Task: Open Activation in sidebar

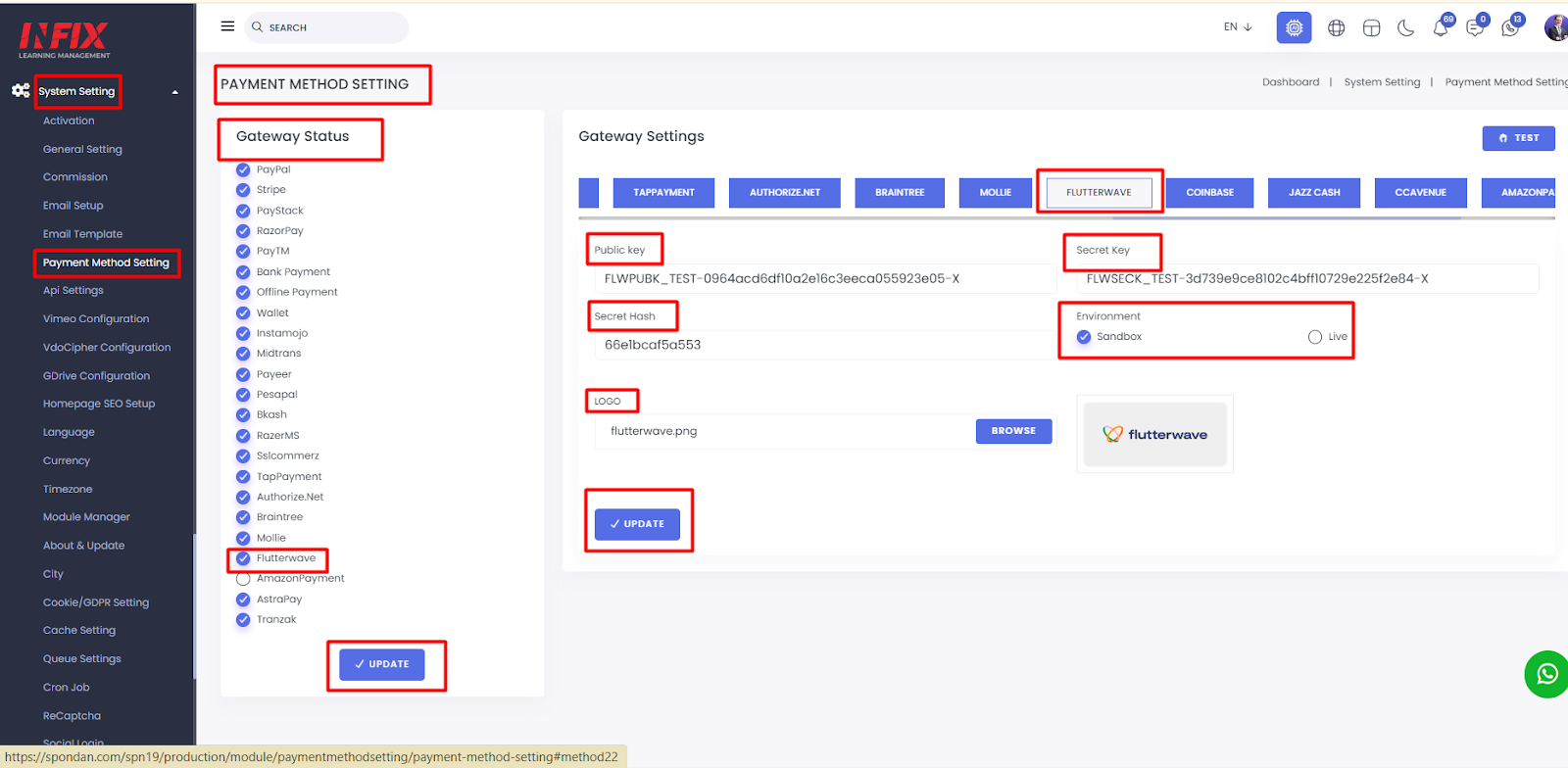Action: pos(69,120)
